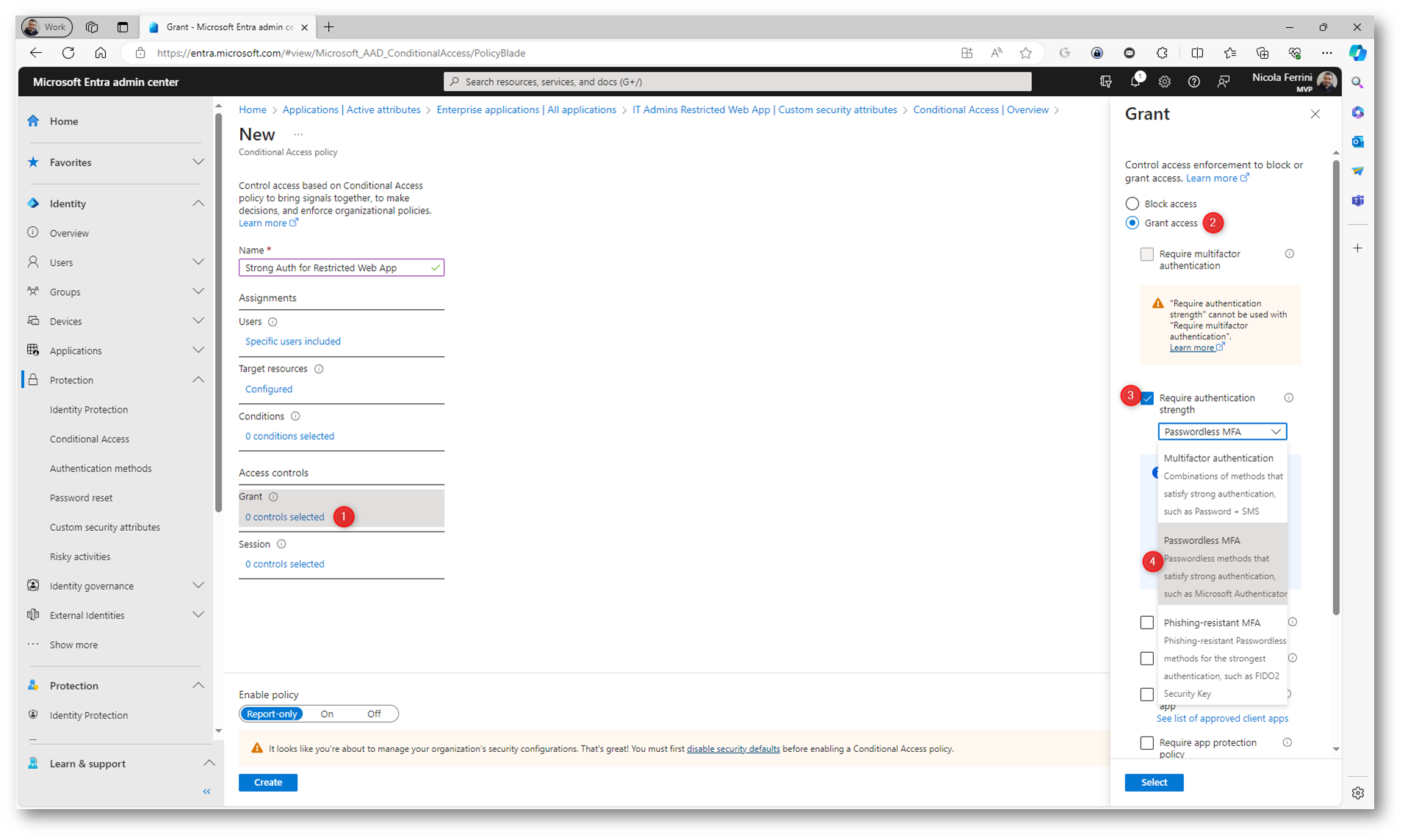
Task: Open Outlook from the Edge sidebar
Action: [x=1357, y=142]
